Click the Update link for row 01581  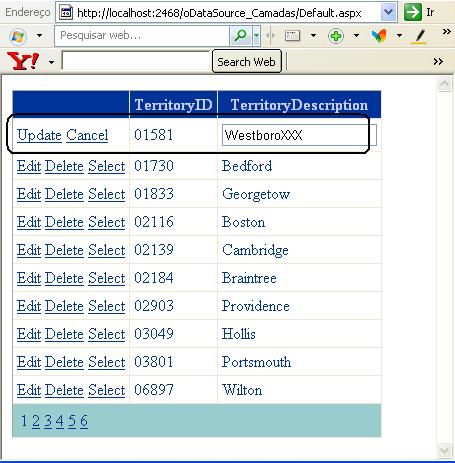(x=39, y=135)
